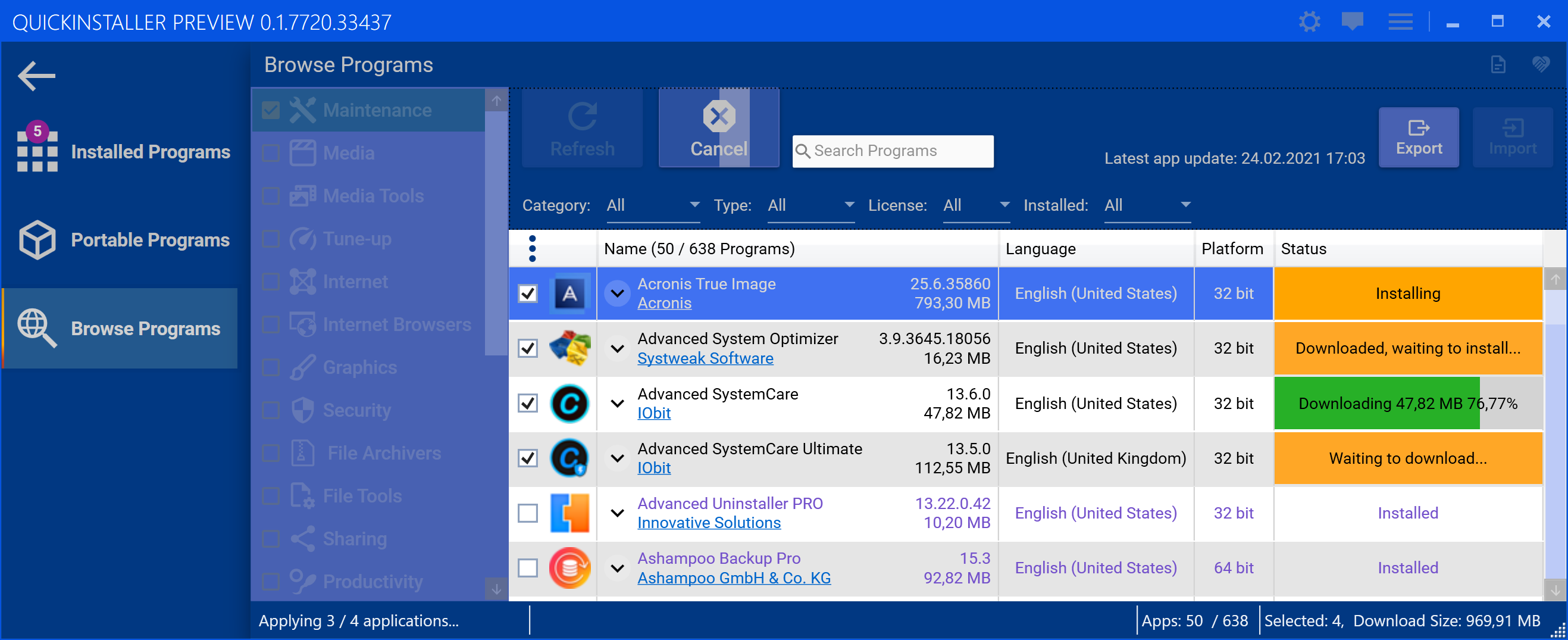Click the heart handshake icon in header
The height and width of the screenshot is (640, 1568).
[1541, 64]
